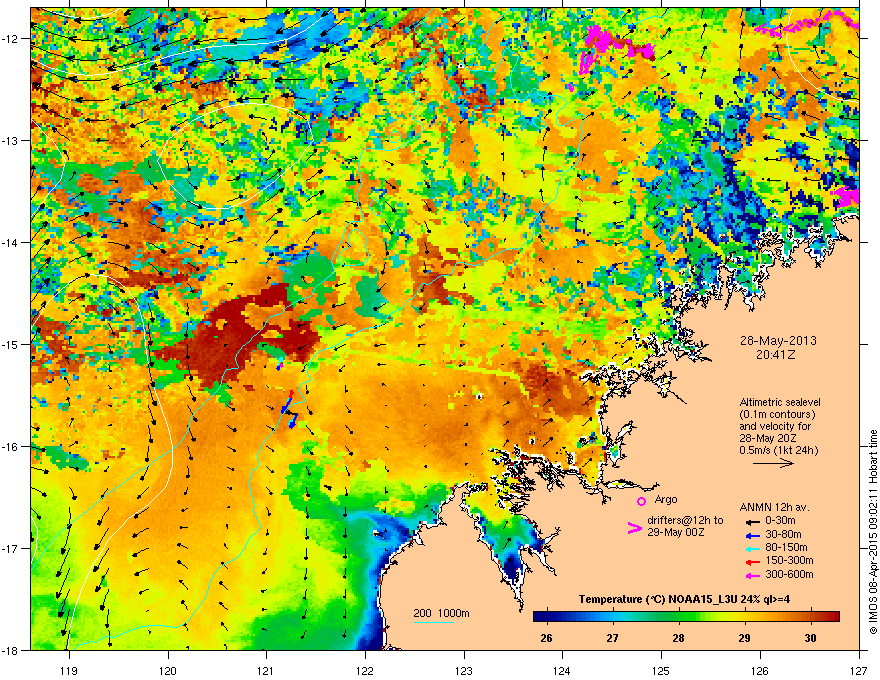
Task: Click the time label 20:41Z
Action: point(776,355)
